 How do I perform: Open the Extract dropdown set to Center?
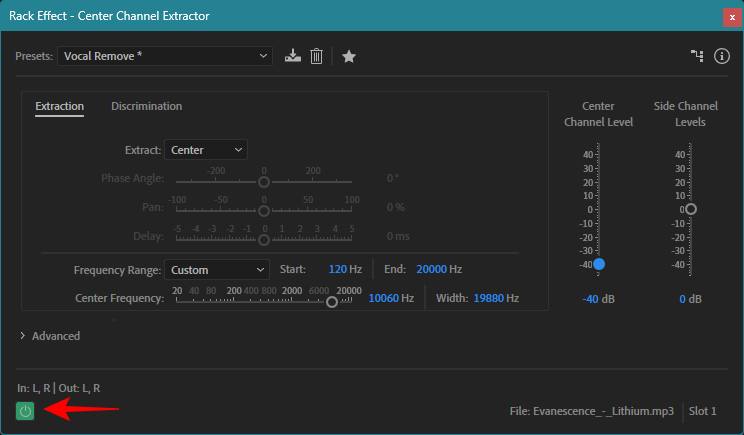coord(206,150)
